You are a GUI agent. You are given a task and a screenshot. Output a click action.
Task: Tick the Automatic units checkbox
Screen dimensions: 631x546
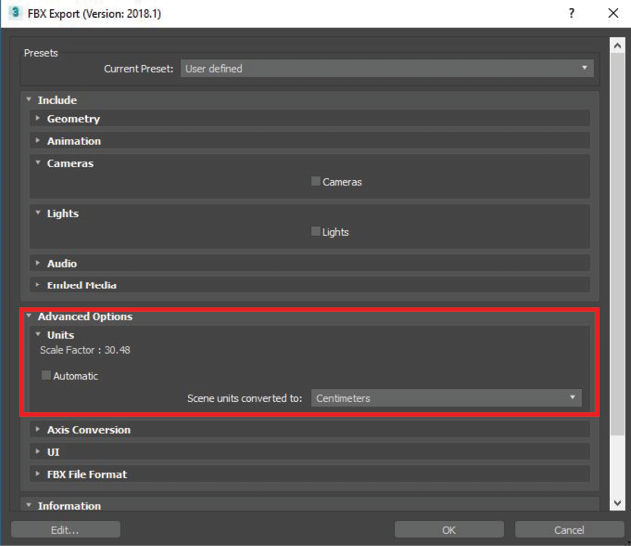[x=46, y=375]
